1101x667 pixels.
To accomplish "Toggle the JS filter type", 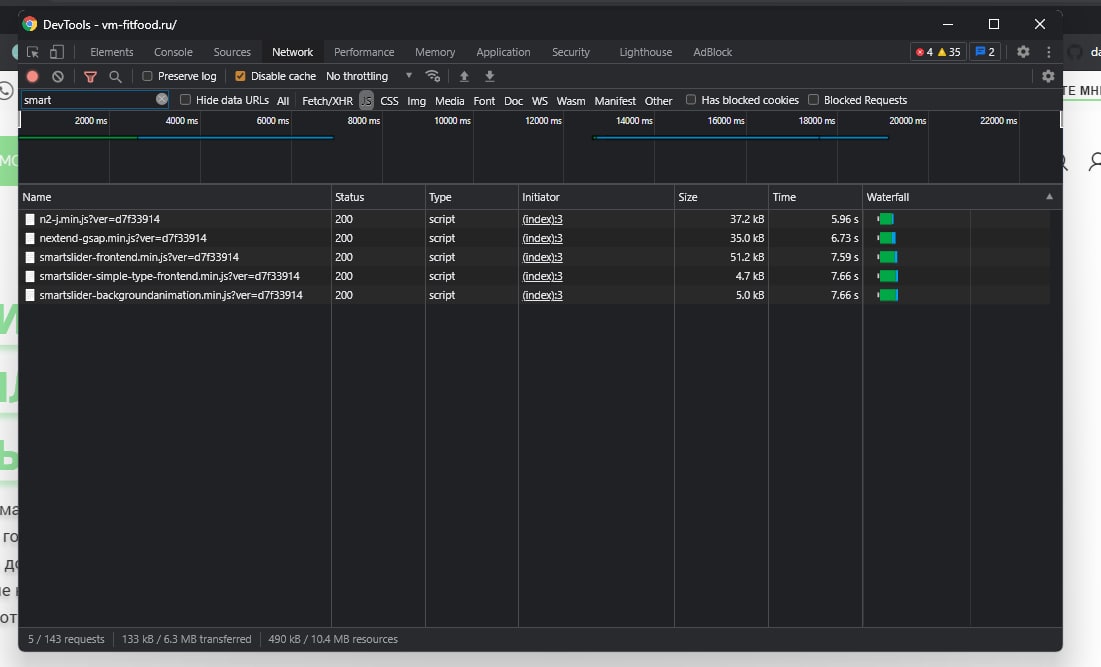I will (367, 101).
